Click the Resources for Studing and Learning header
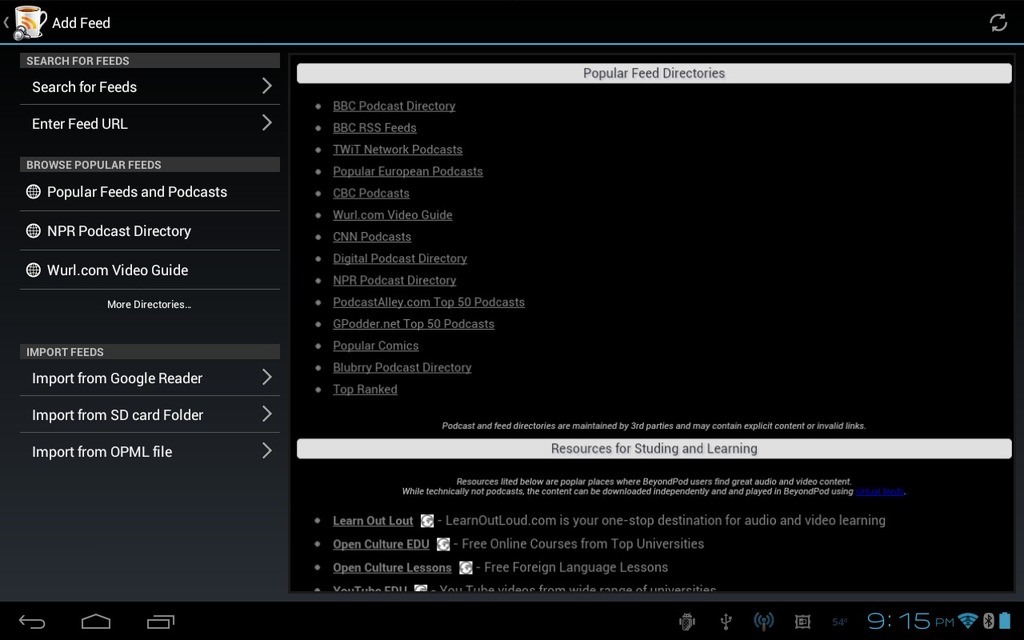The image size is (1024, 640). [654, 449]
